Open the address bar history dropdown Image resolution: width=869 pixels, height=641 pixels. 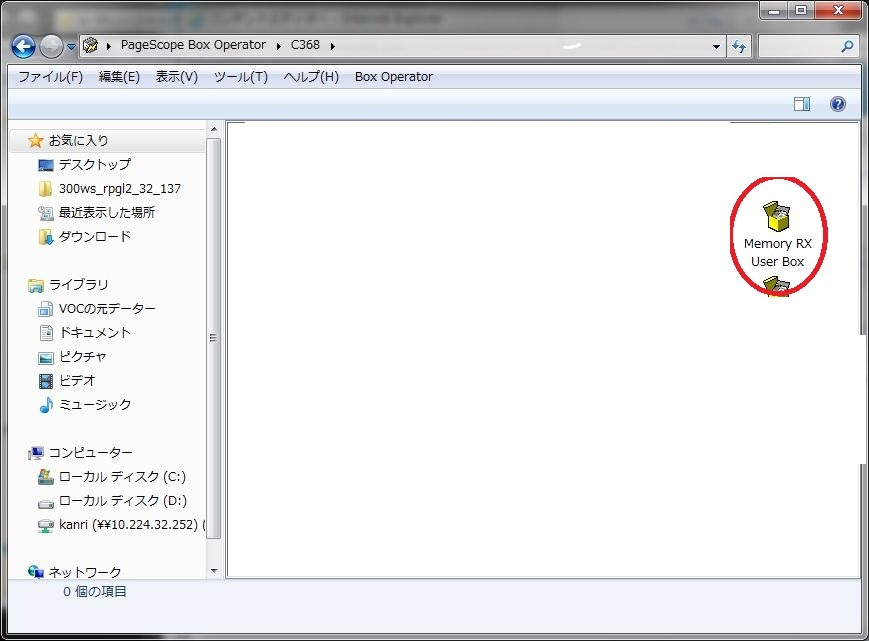click(716, 46)
